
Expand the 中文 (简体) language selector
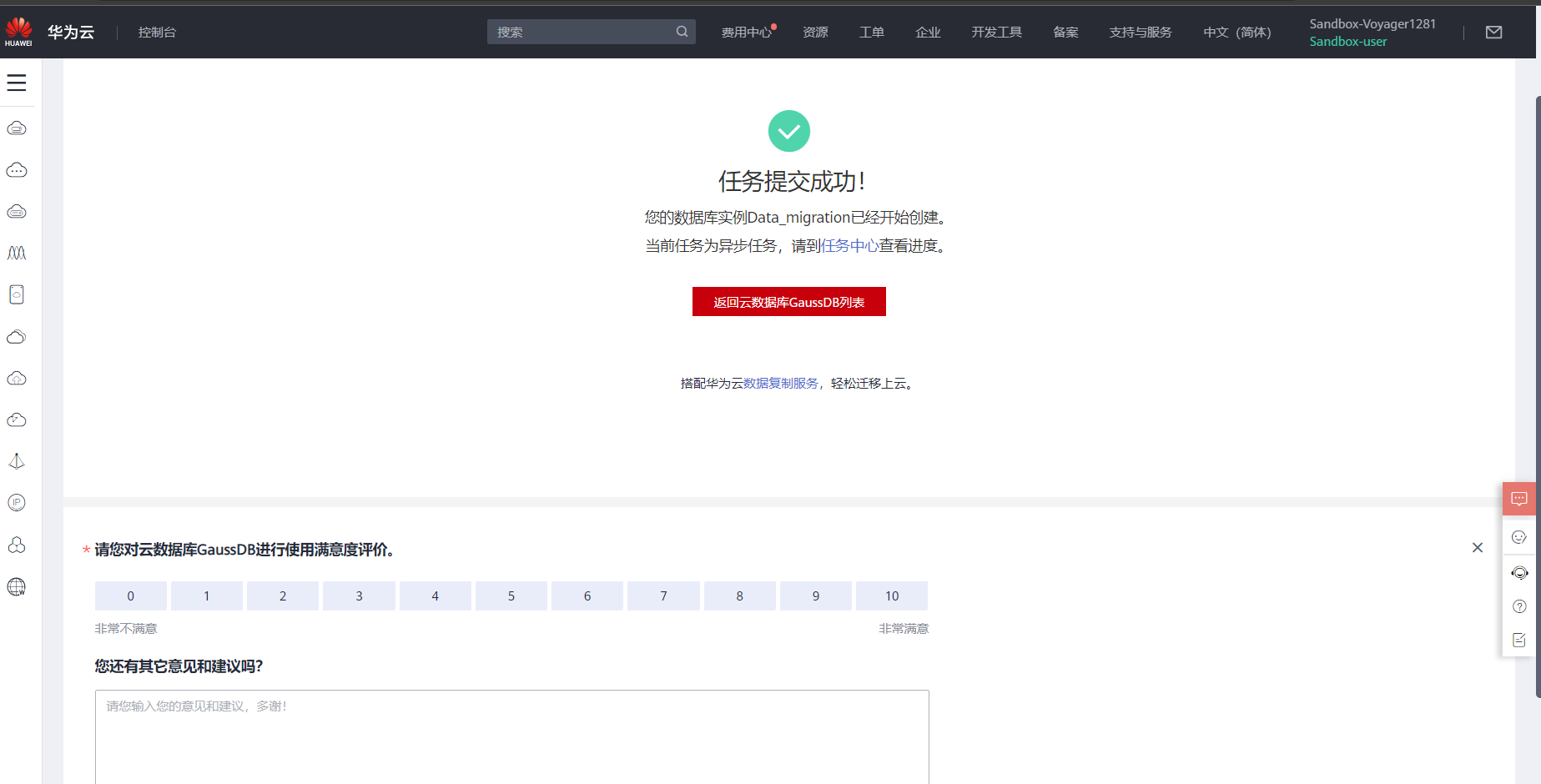coord(1236,33)
